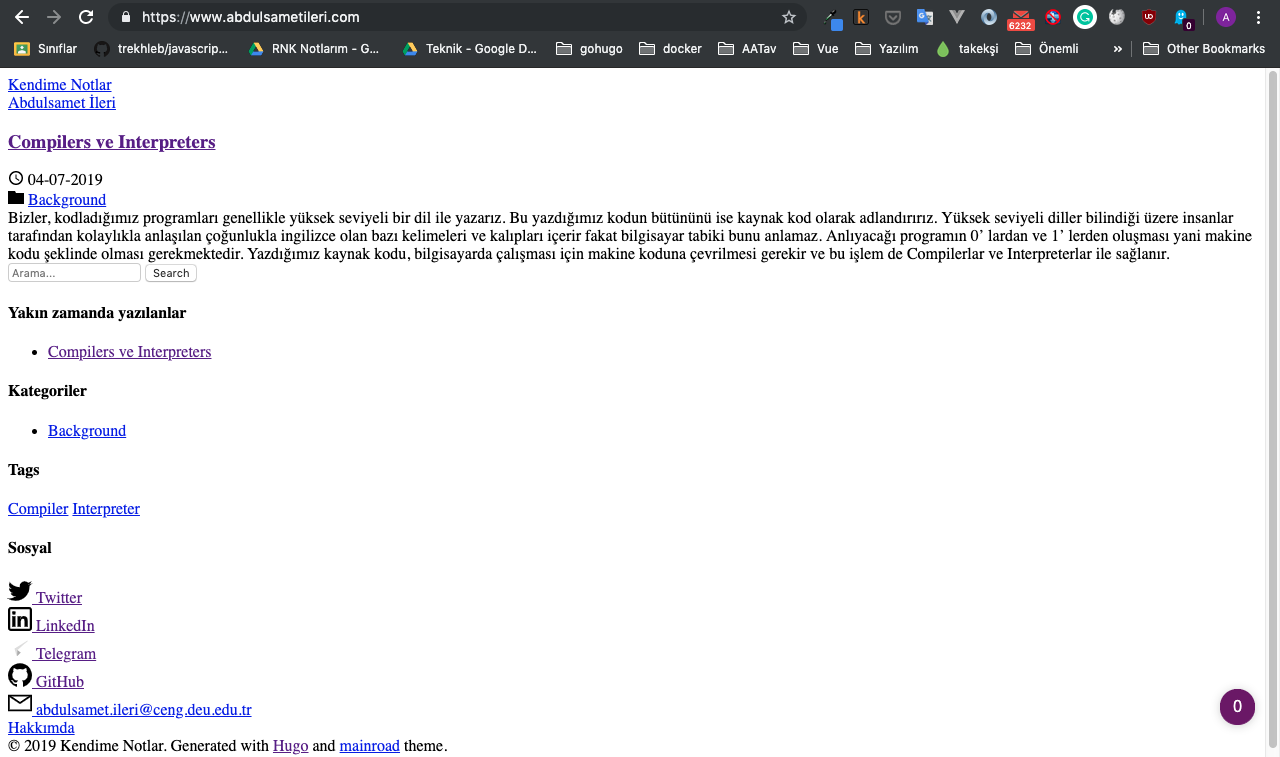Screen dimensions: 1280x757
Task: Expand hidden bookmarks with the chevron
Action: (1117, 47)
